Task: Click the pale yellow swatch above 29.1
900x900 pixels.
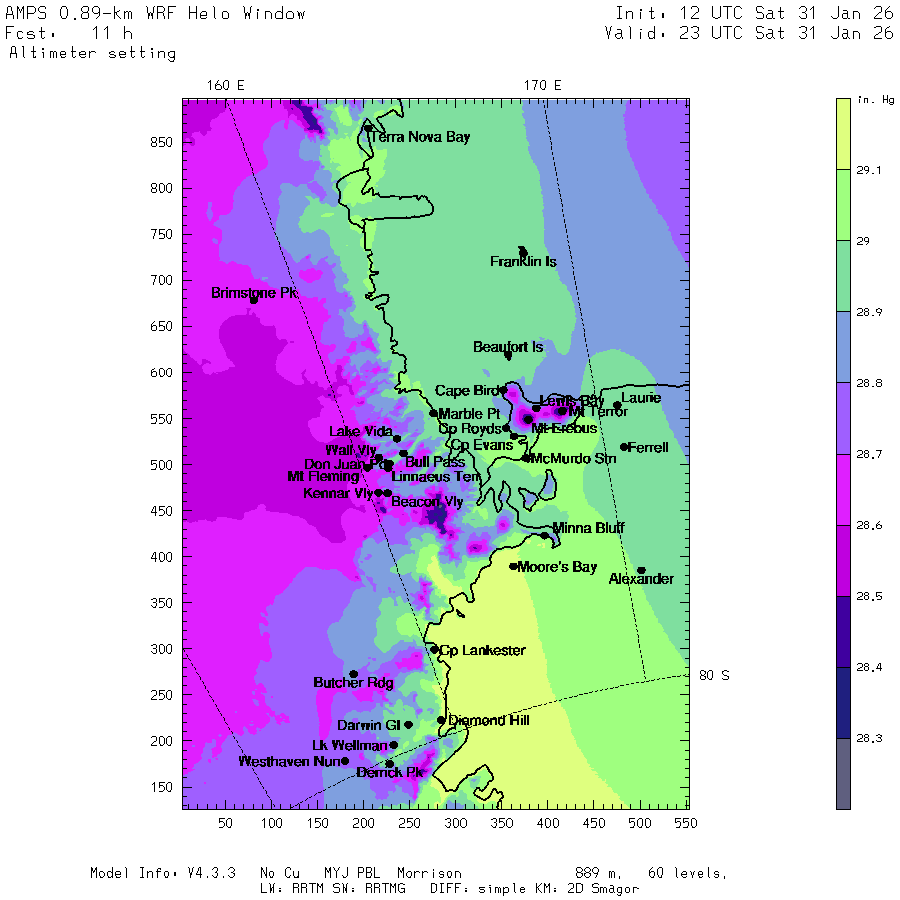Action: click(x=843, y=134)
